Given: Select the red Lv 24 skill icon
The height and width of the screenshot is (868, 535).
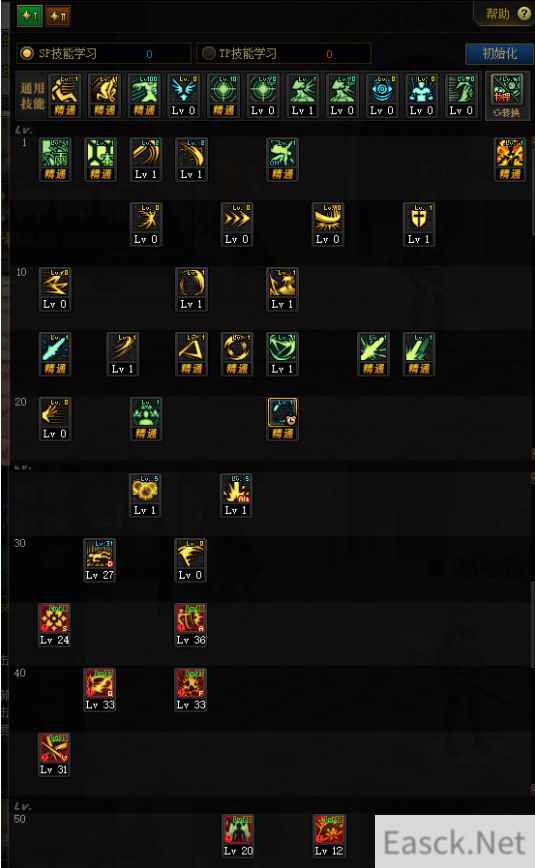Looking at the screenshot, I should click(54, 625).
